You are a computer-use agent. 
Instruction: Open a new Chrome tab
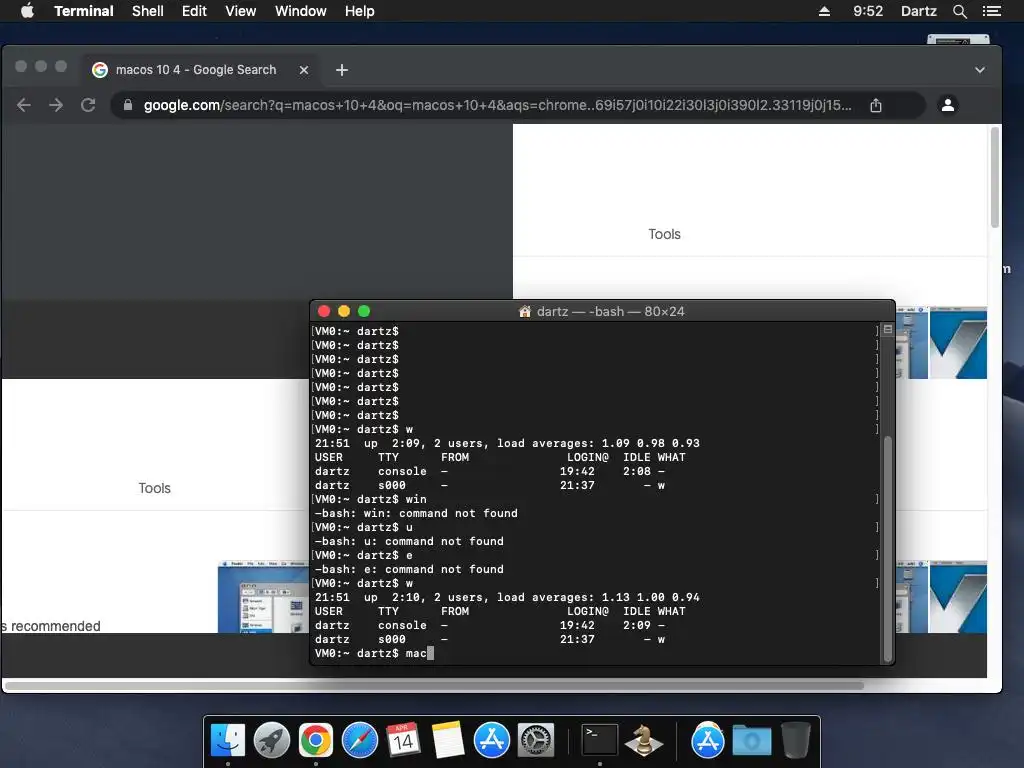tap(342, 70)
